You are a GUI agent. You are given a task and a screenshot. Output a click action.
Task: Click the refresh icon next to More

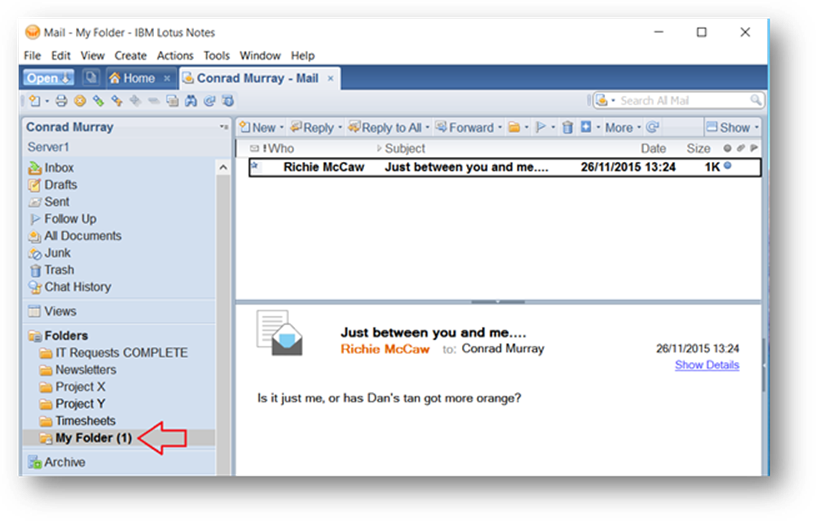coord(653,127)
